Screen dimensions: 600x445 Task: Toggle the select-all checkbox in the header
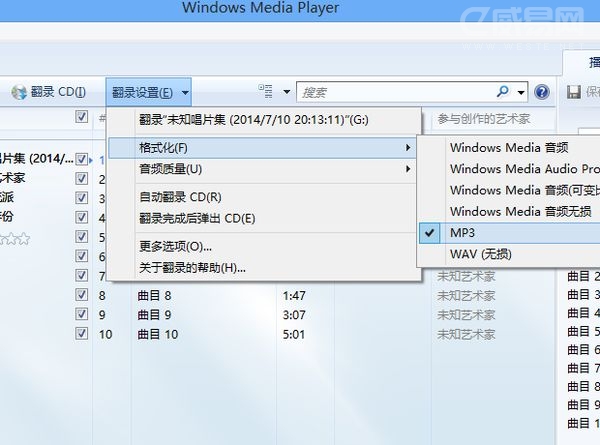82,117
